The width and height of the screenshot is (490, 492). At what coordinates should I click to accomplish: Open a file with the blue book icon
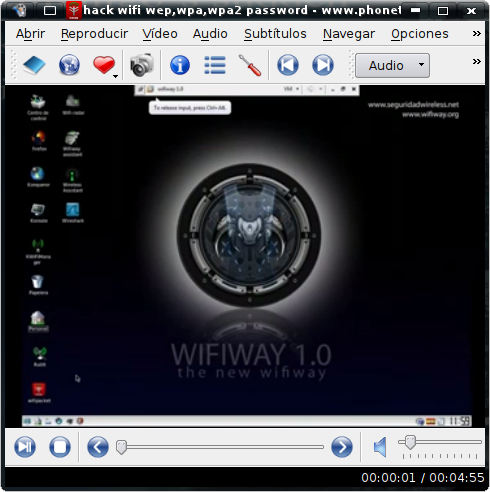[34, 65]
